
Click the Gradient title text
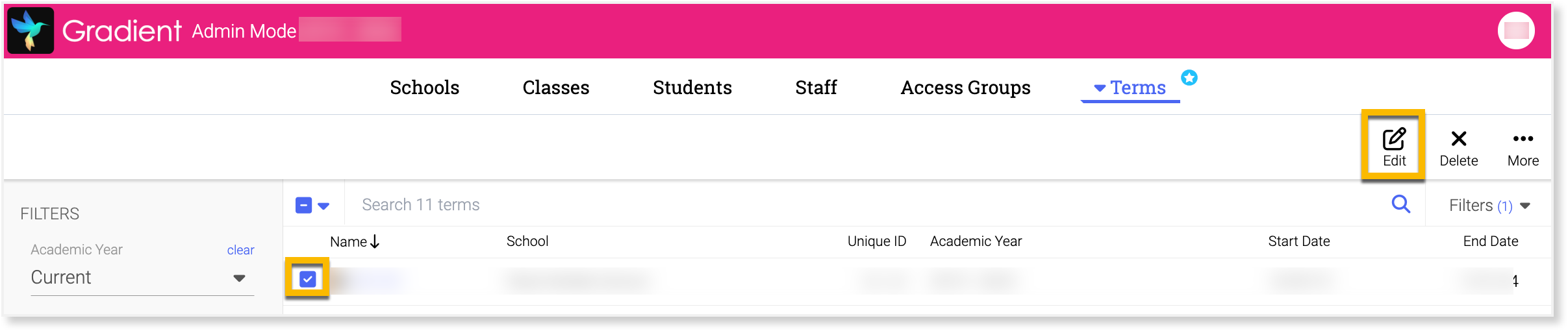tap(122, 31)
